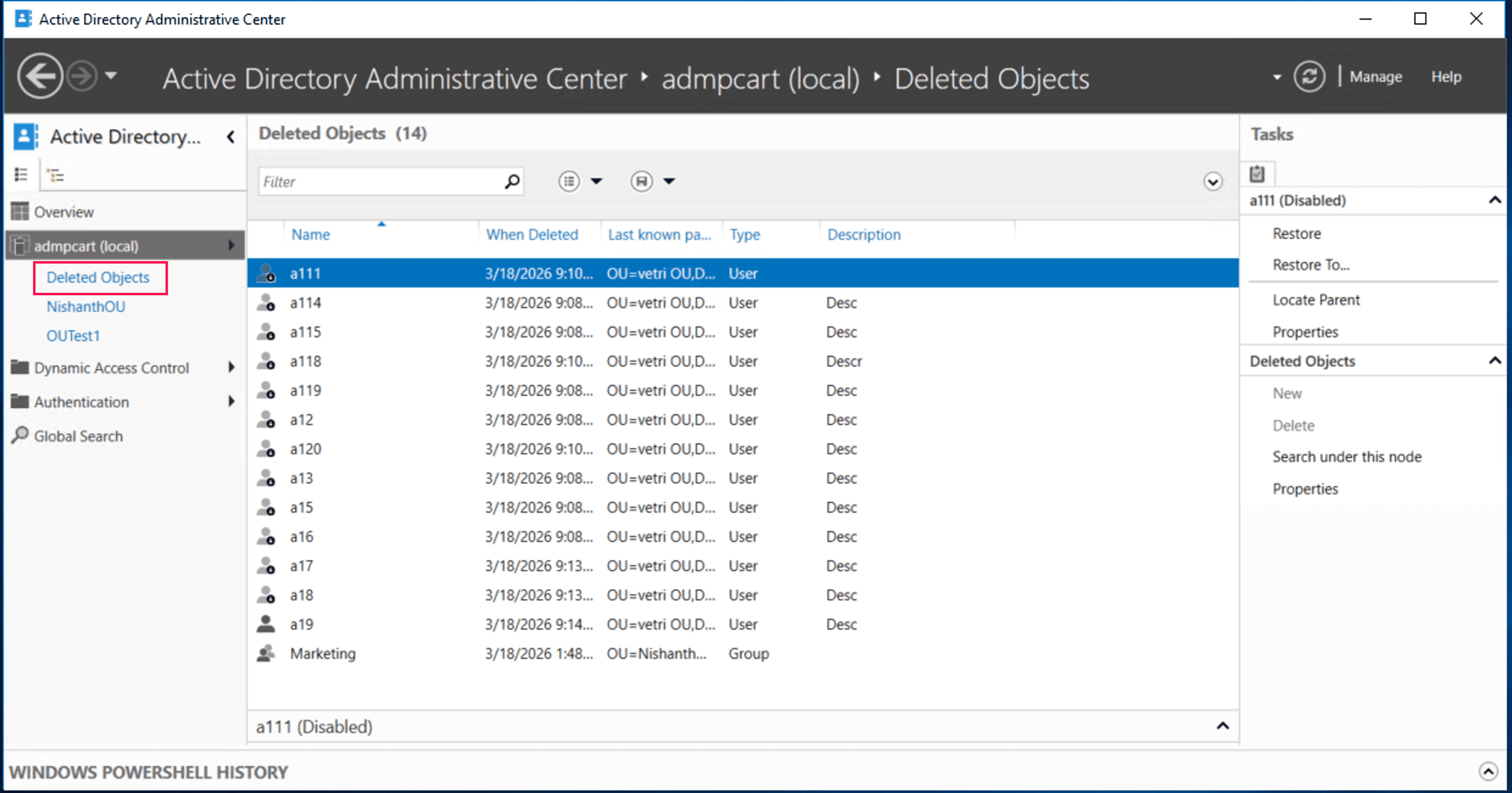
Task: Open the Help menu
Action: [1447, 76]
